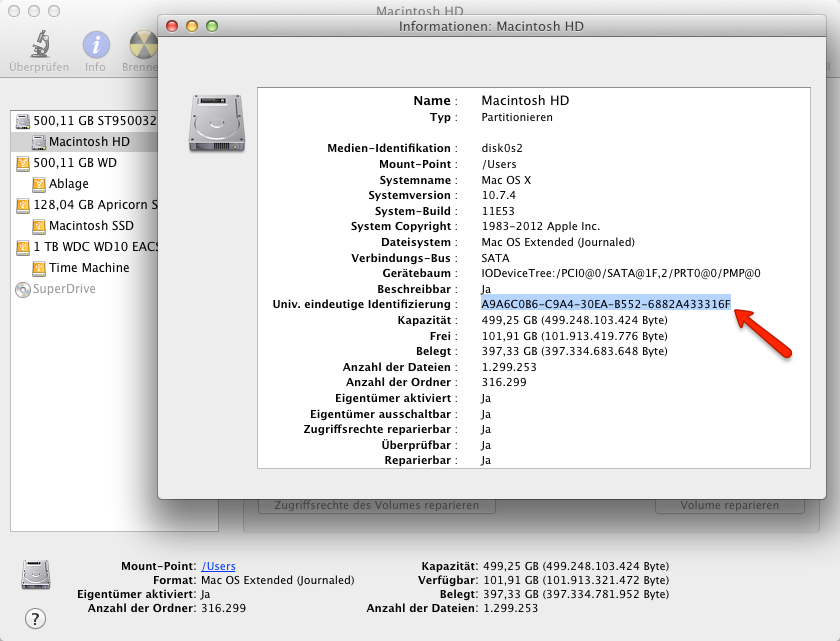The height and width of the screenshot is (641, 840).
Task: Open the Info toolbar icon
Action: point(96,44)
